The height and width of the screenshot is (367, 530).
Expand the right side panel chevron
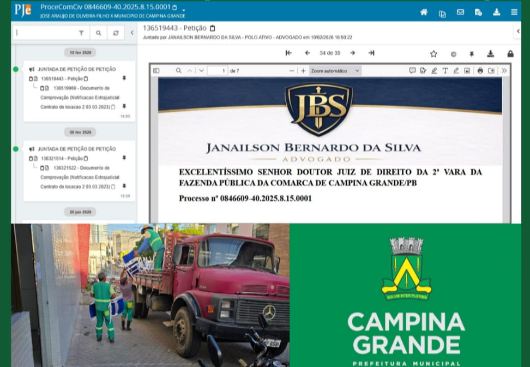coord(518,31)
